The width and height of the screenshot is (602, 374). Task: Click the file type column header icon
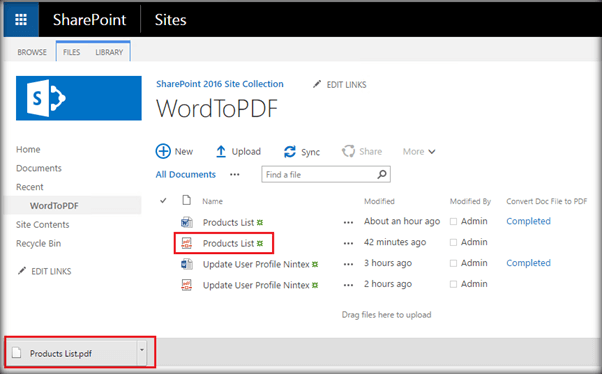[x=187, y=200]
